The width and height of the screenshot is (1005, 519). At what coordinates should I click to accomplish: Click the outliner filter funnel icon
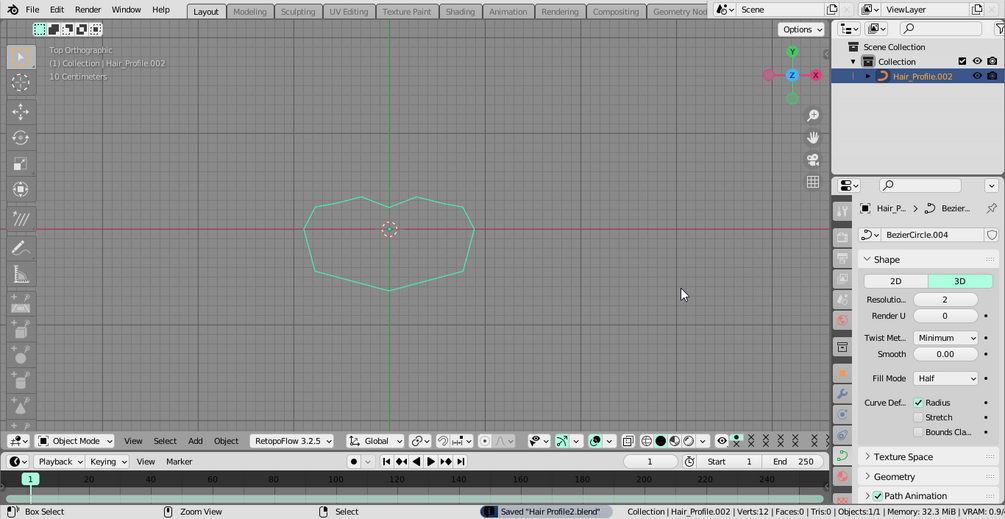point(1000,28)
